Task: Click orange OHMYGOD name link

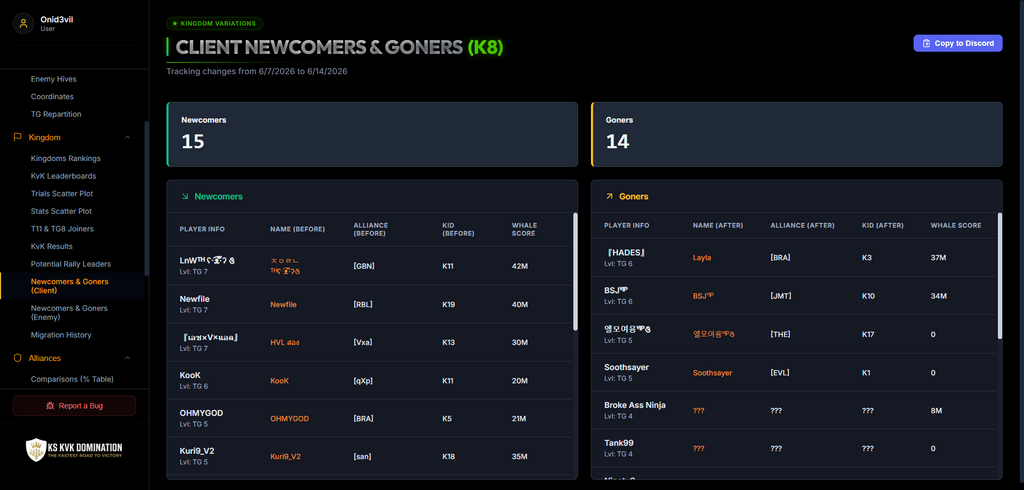Action: pos(289,419)
